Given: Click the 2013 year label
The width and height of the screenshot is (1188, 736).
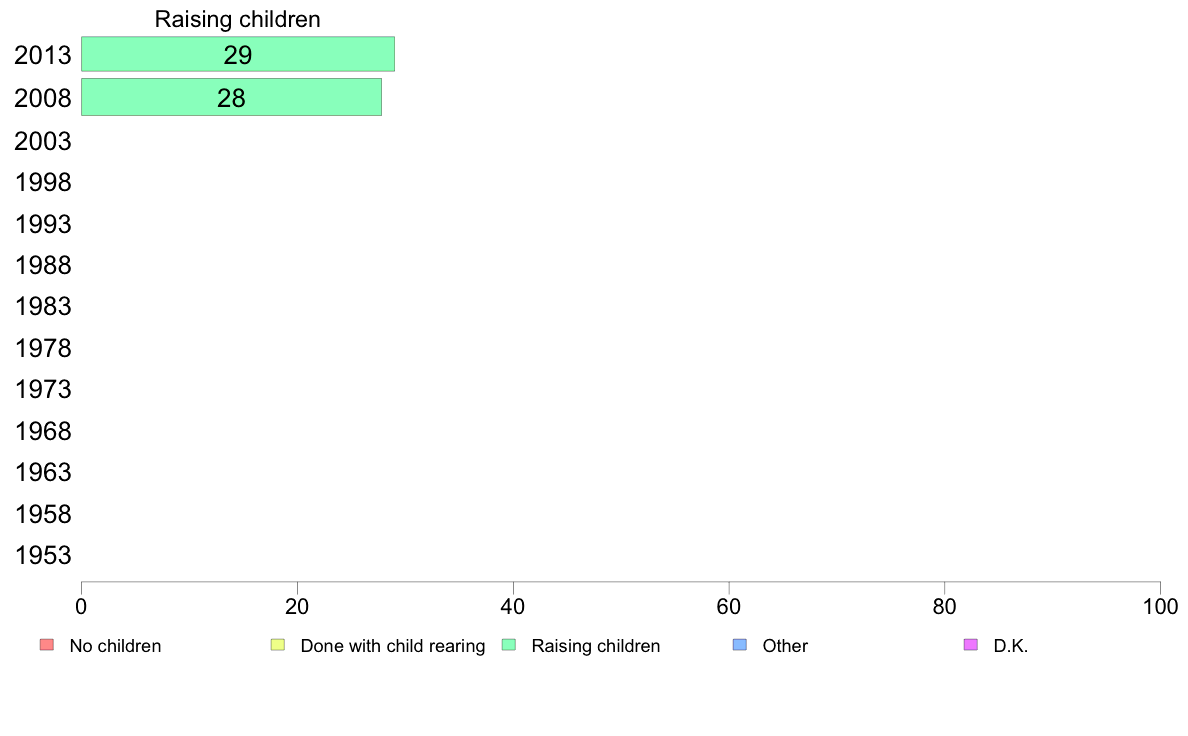Looking at the screenshot, I should tap(43, 55).
